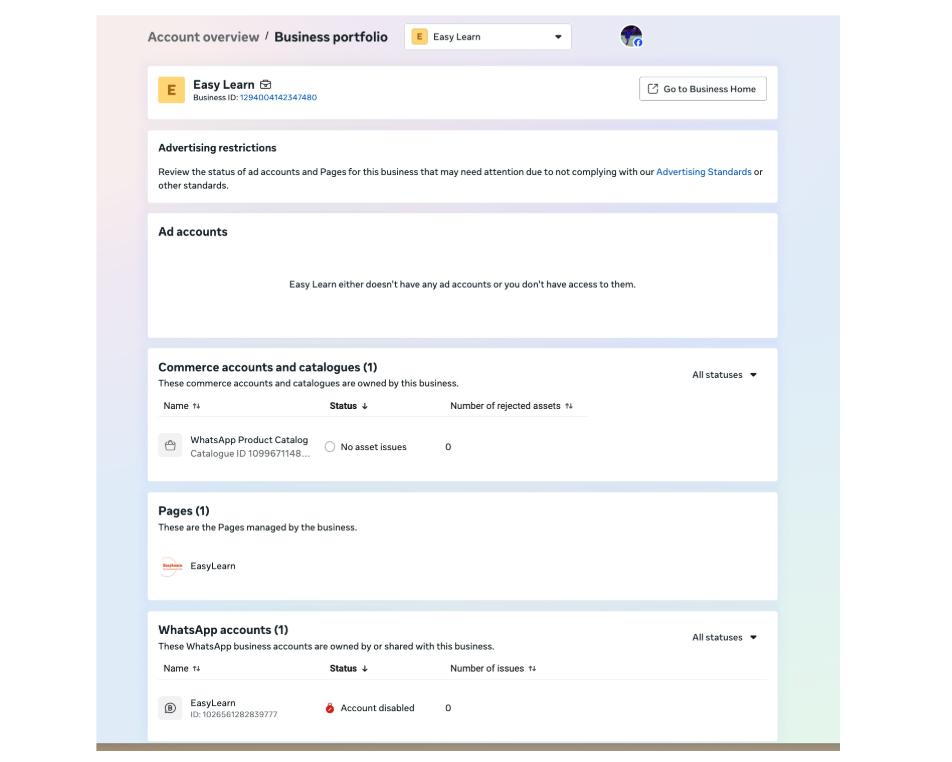Click the No asset issues text
The width and height of the screenshot is (952, 762).
(x=373, y=447)
